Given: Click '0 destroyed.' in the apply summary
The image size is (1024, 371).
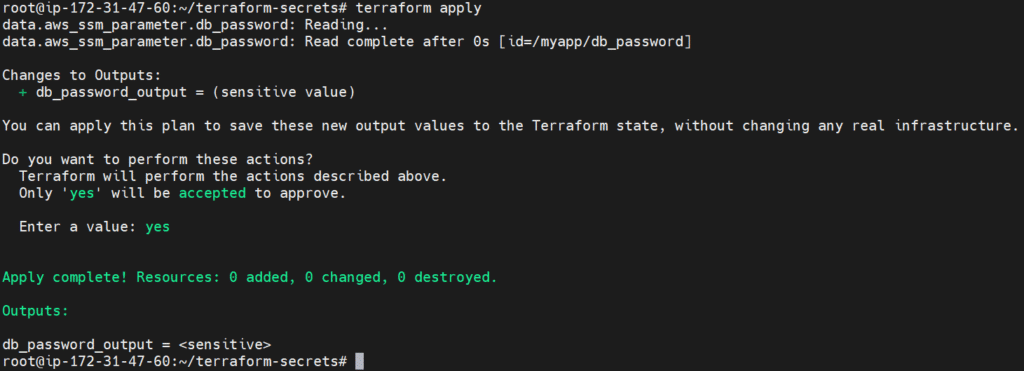Looking at the screenshot, I should (x=447, y=277).
